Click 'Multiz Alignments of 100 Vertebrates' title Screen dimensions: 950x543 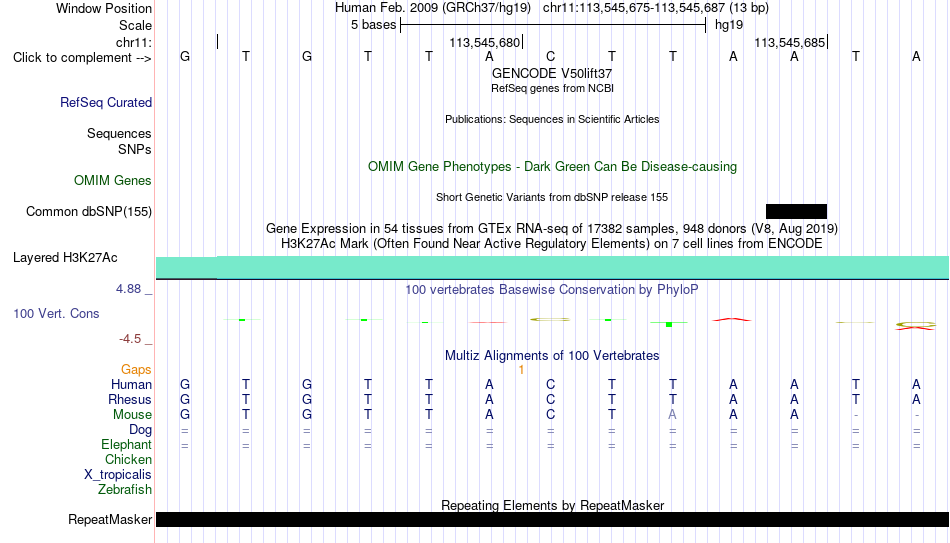tap(552, 356)
